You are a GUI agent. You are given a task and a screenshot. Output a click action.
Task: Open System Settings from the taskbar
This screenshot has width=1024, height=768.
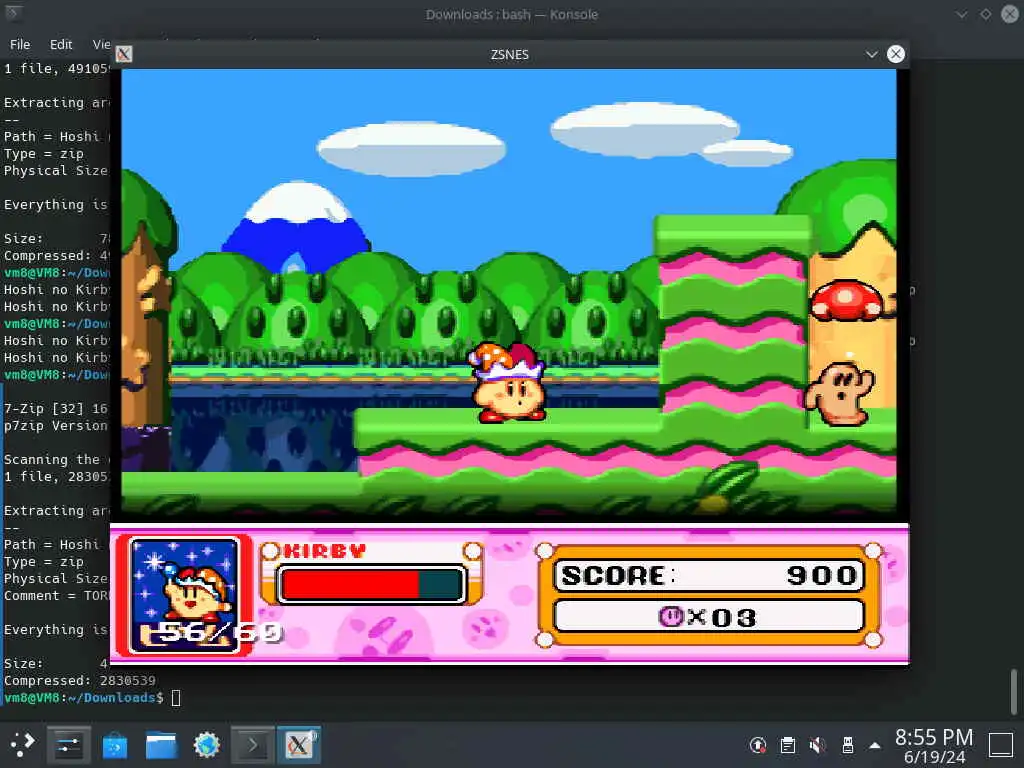click(x=68, y=744)
